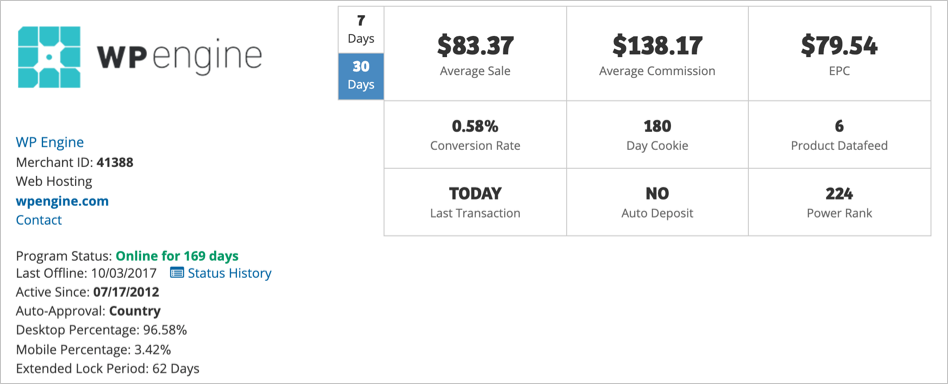Click the NO Auto Deposit cell

tap(657, 202)
